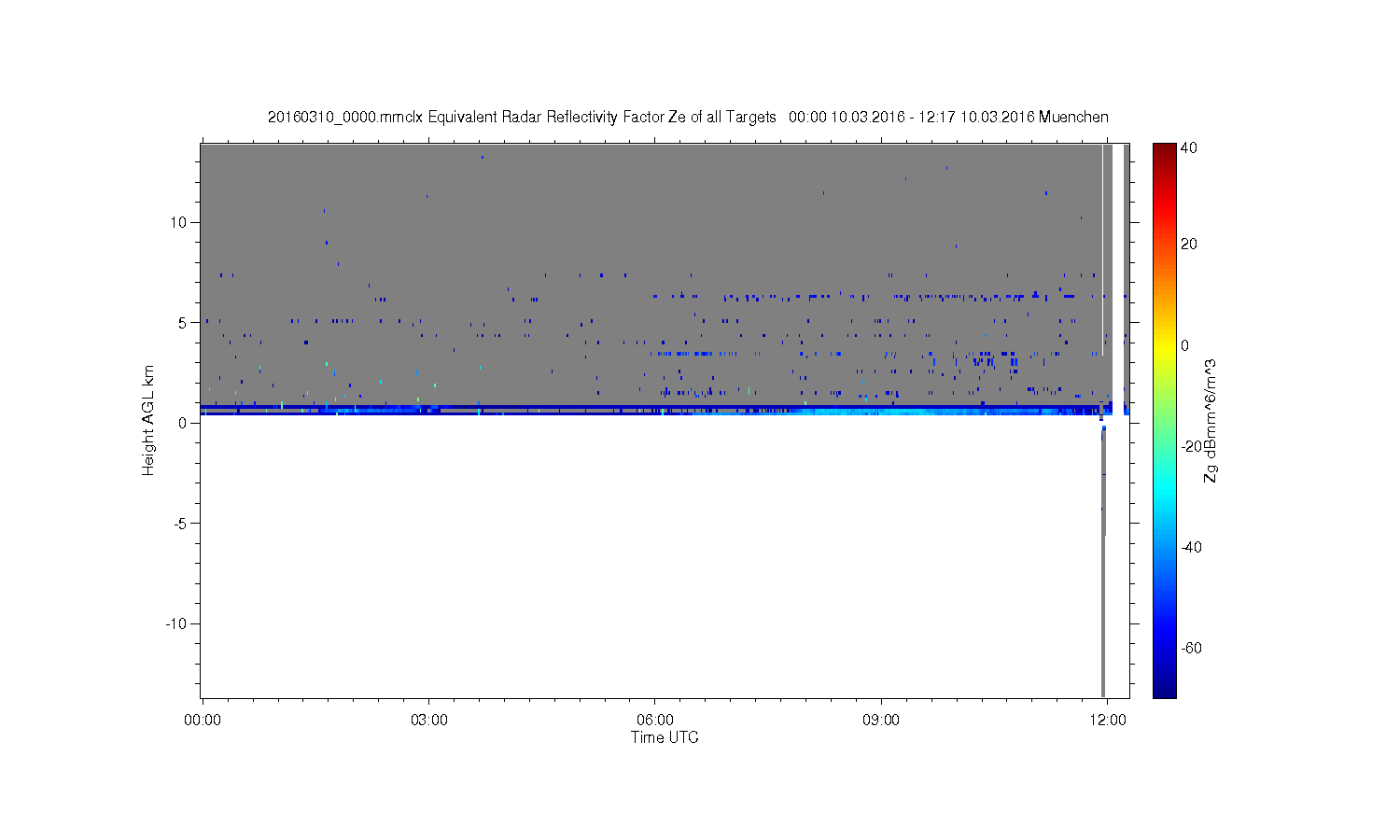Click the colorbar value label 0
Viewport: 1400px width, 840px height.
(x=1185, y=345)
